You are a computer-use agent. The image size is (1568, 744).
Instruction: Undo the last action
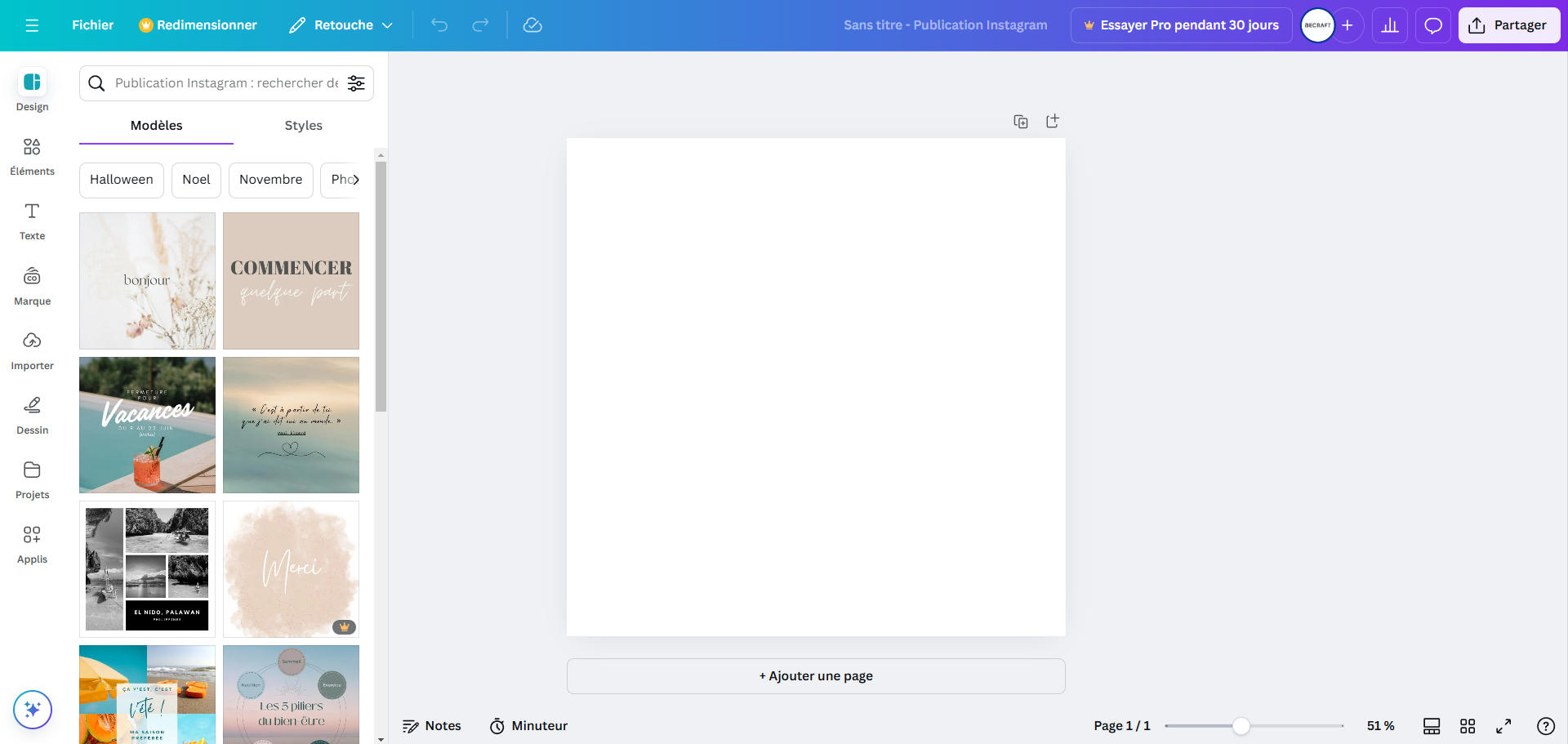tap(439, 25)
